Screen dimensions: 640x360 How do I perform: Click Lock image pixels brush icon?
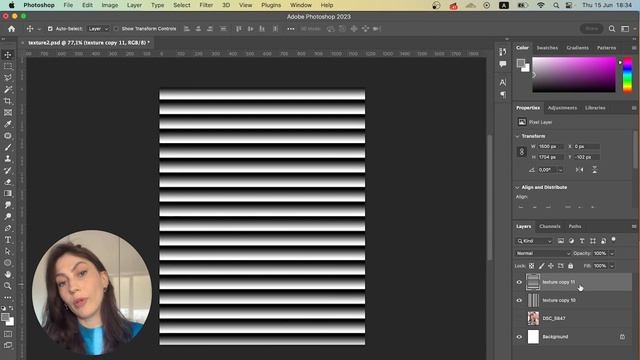tap(541, 266)
